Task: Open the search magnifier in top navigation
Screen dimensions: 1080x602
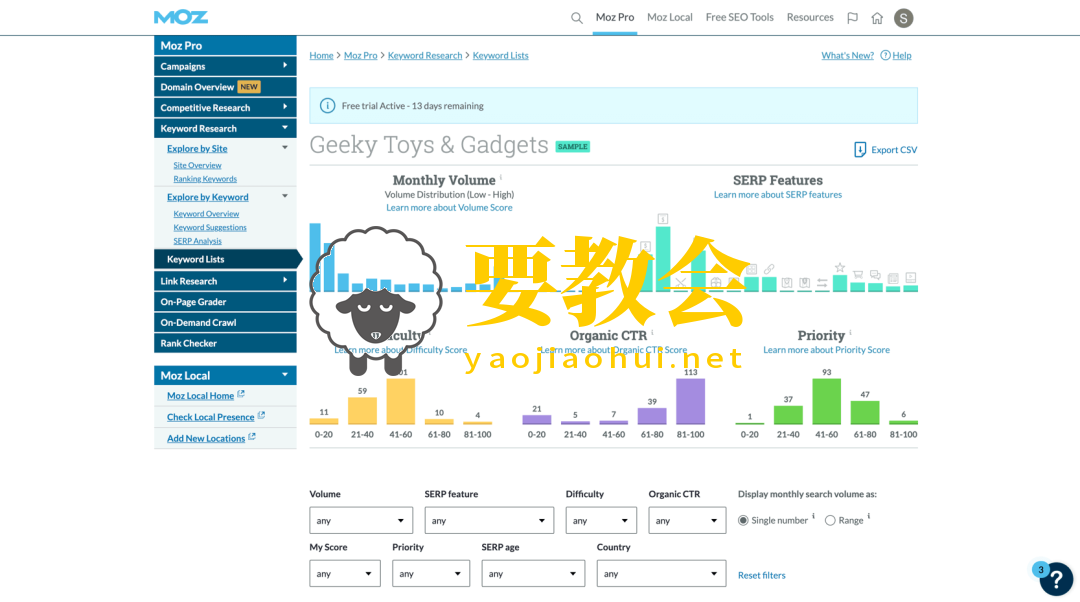Action: pyautogui.click(x=577, y=18)
